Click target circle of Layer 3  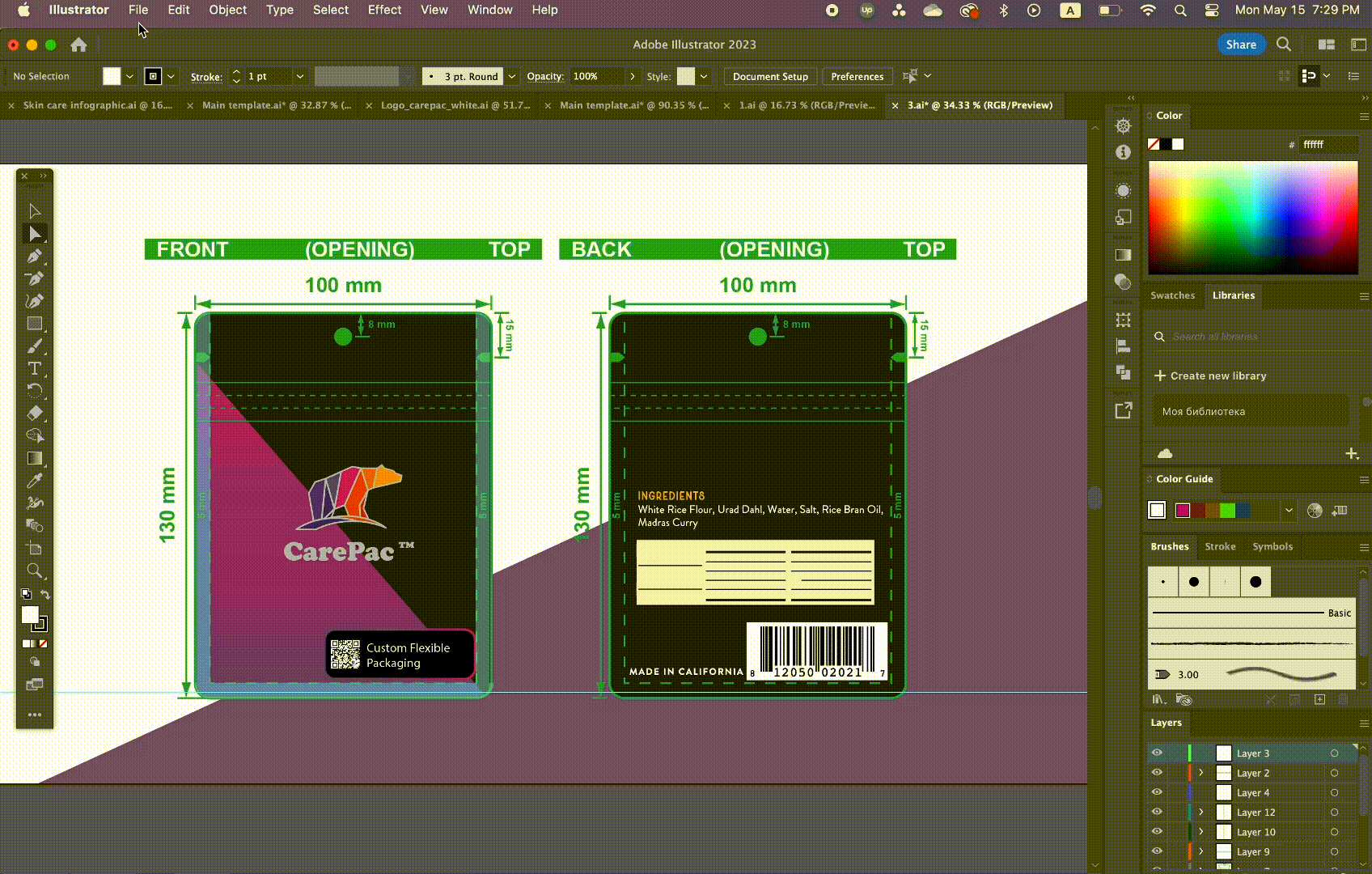tap(1334, 753)
